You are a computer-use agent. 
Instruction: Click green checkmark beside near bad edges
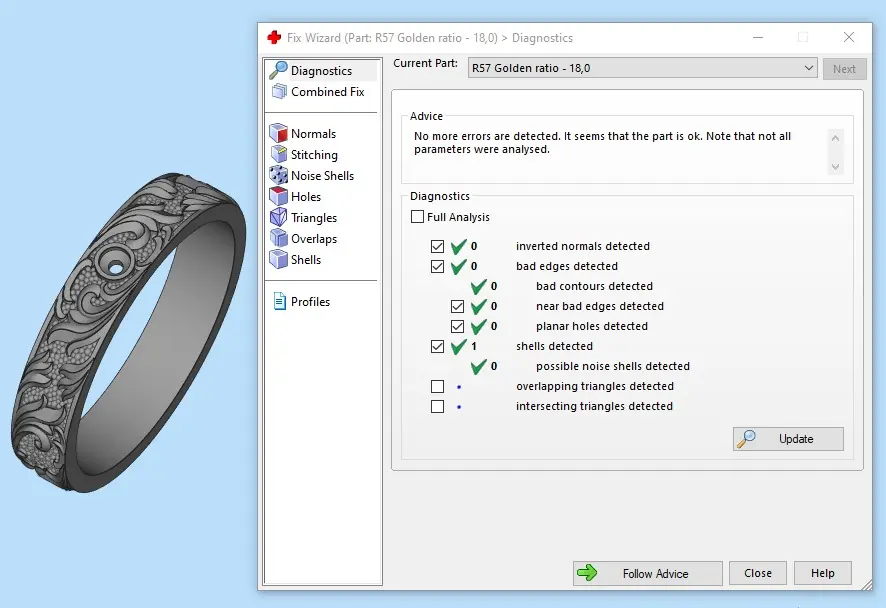pyautogui.click(x=479, y=306)
